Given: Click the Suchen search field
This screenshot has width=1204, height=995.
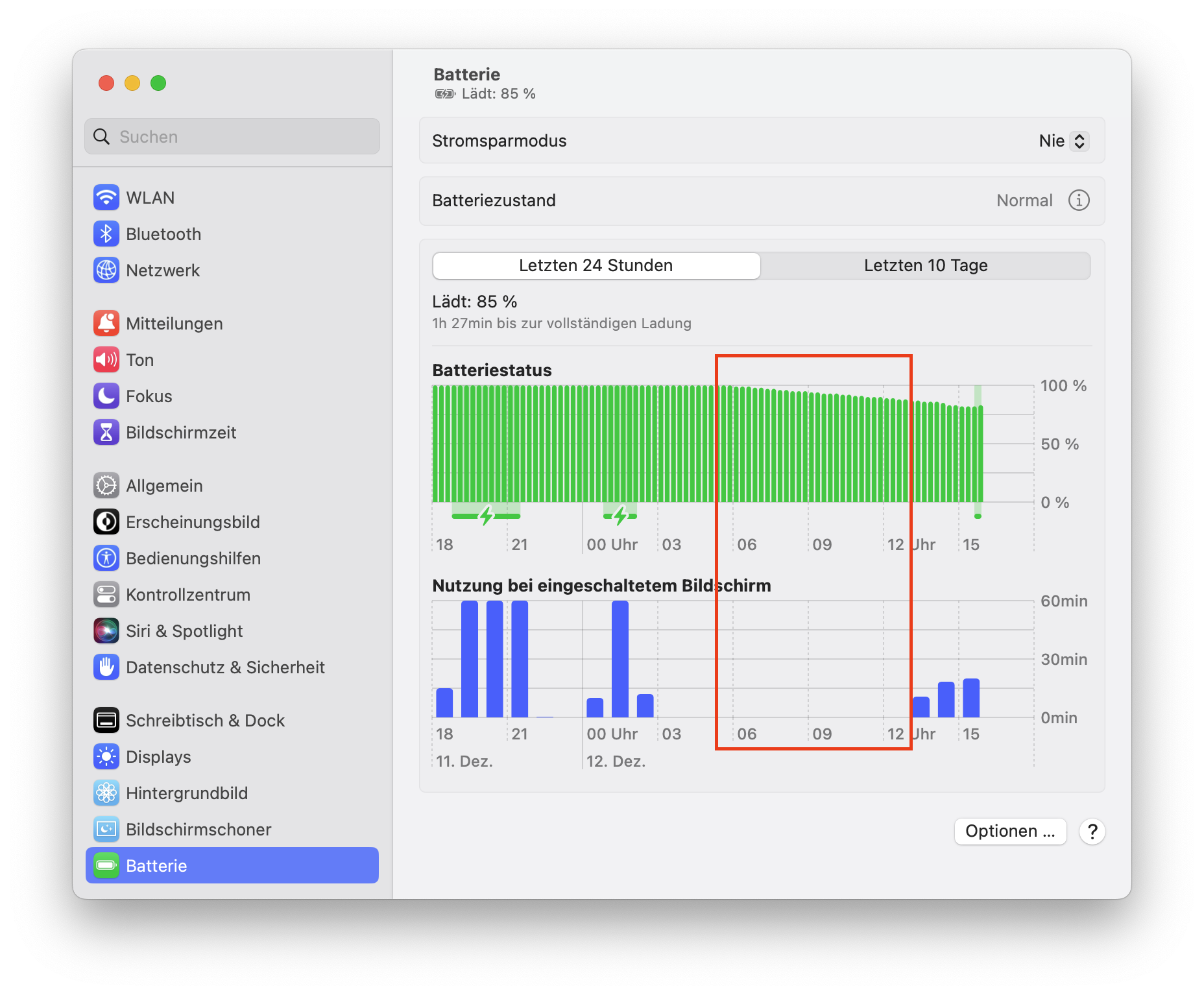Looking at the screenshot, I should pos(232,137).
